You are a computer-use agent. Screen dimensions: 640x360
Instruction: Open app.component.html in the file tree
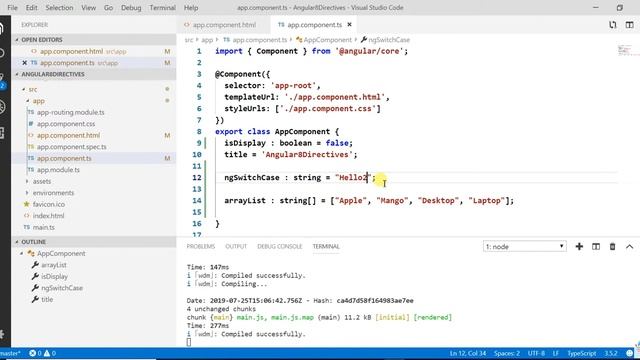(x=68, y=135)
